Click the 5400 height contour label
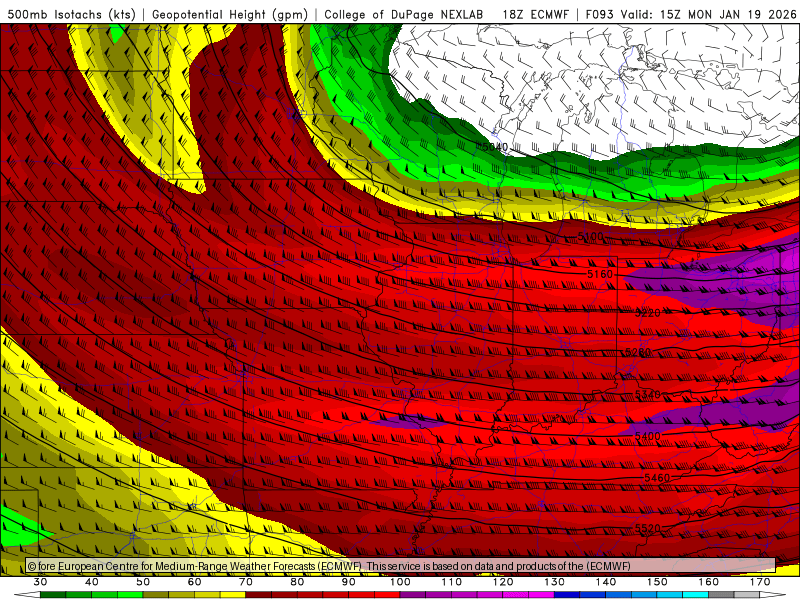Image resolution: width=800 pixels, height=600 pixels. [647, 436]
